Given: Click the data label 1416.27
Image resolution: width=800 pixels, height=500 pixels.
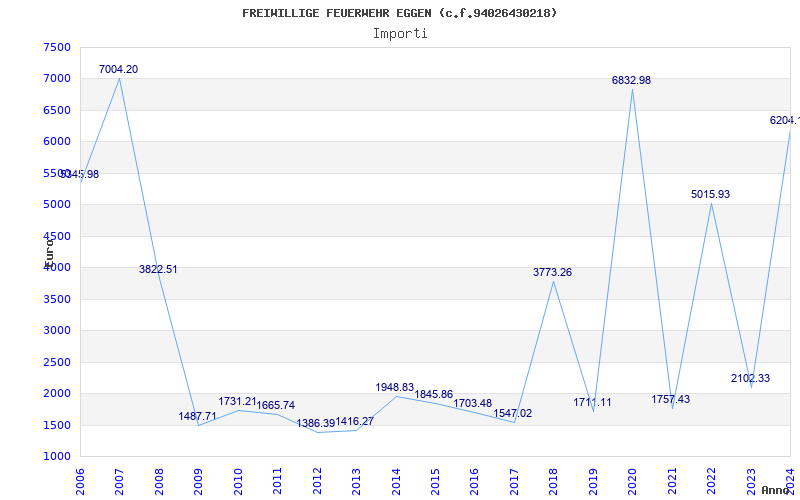Looking at the screenshot, I should 355,421.
